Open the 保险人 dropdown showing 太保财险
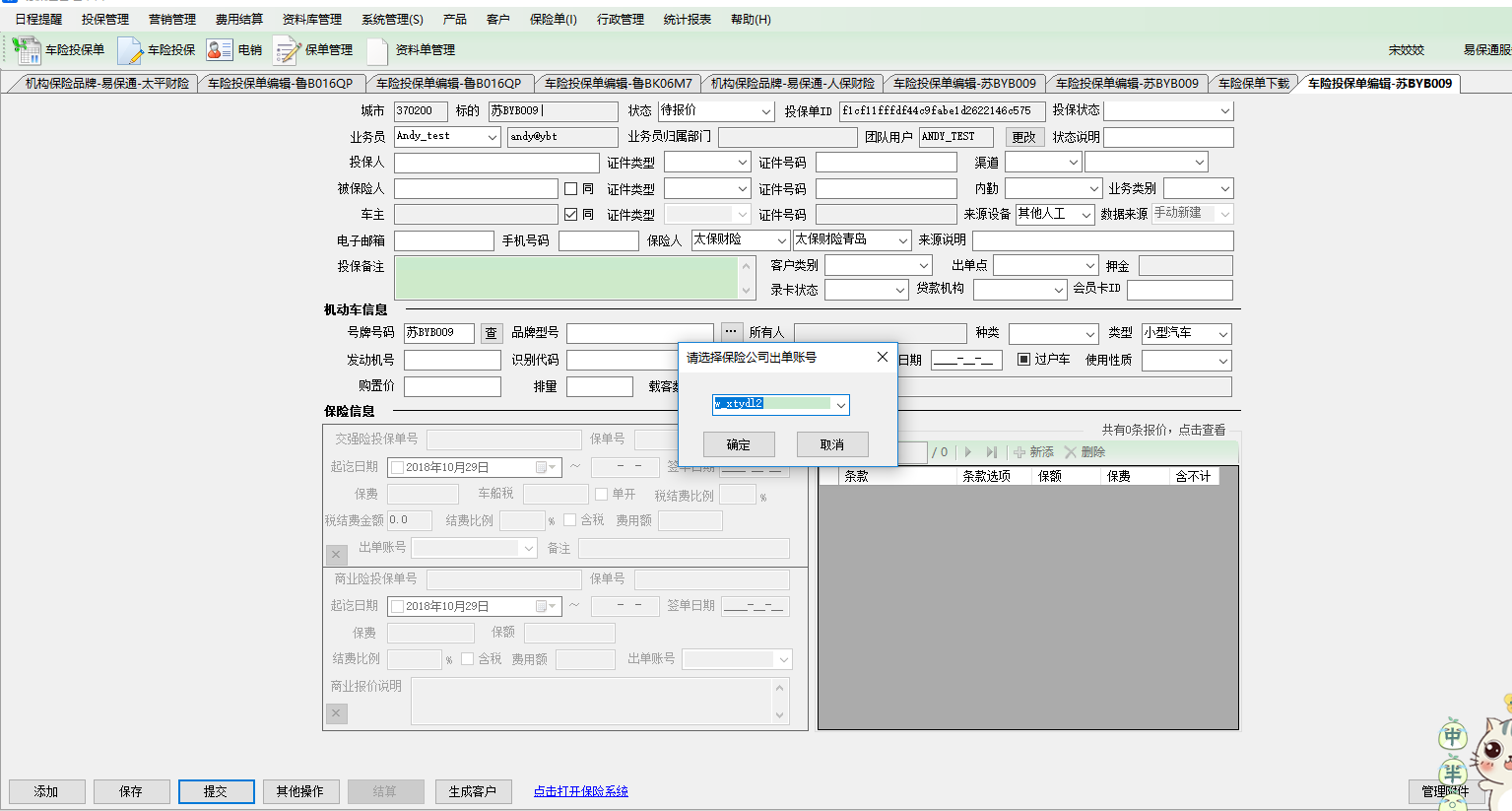The height and width of the screenshot is (811, 1512). tap(782, 240)
